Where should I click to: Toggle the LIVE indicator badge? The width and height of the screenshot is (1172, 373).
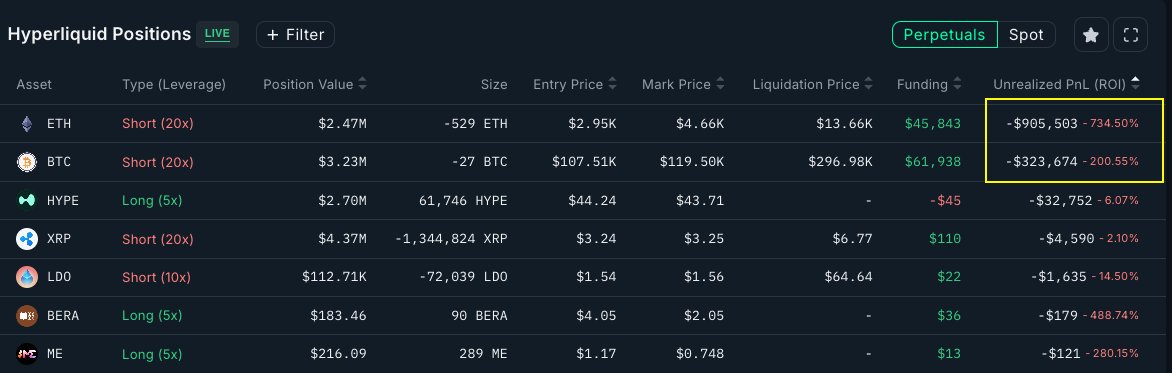click(217, 34)
